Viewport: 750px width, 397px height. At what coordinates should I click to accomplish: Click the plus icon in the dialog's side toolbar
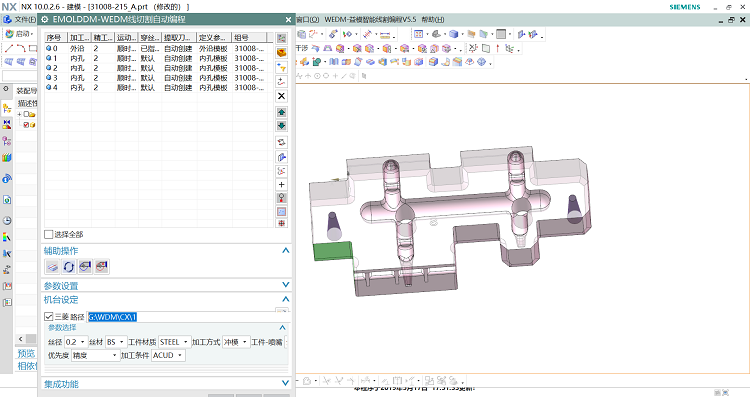(x=281, y=185)
